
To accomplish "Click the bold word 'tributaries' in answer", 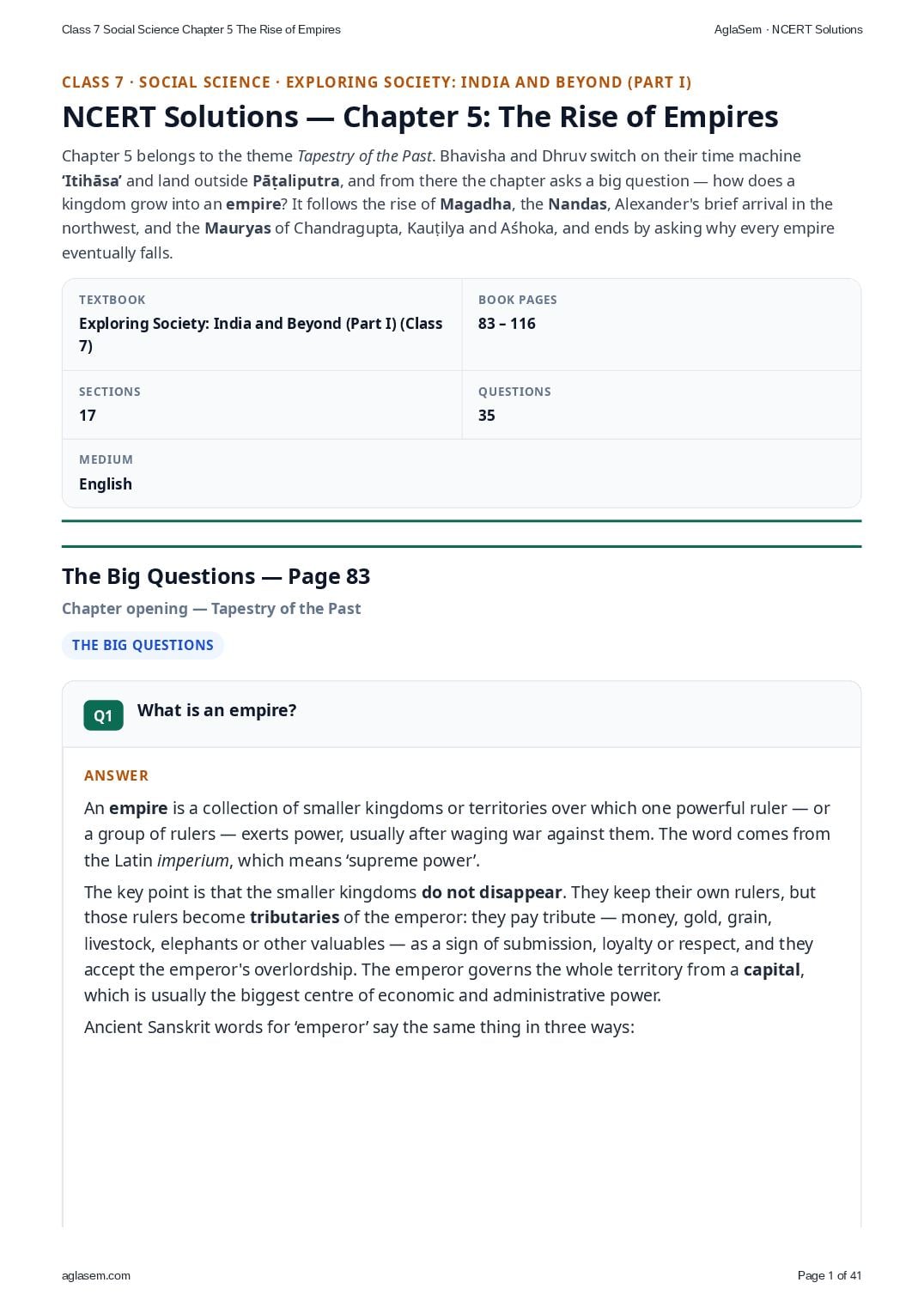I will coord(295,917).
